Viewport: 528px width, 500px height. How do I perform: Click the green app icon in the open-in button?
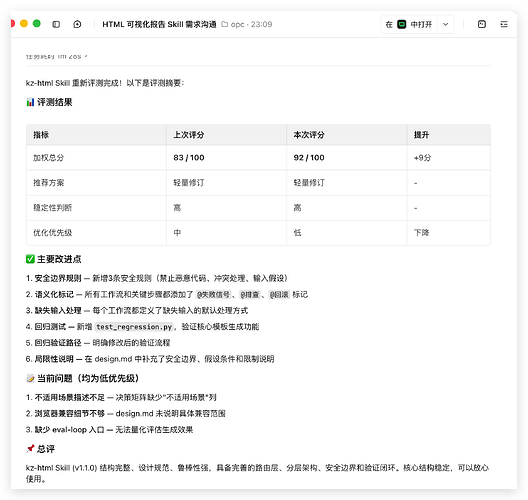(x=402, y=24)
